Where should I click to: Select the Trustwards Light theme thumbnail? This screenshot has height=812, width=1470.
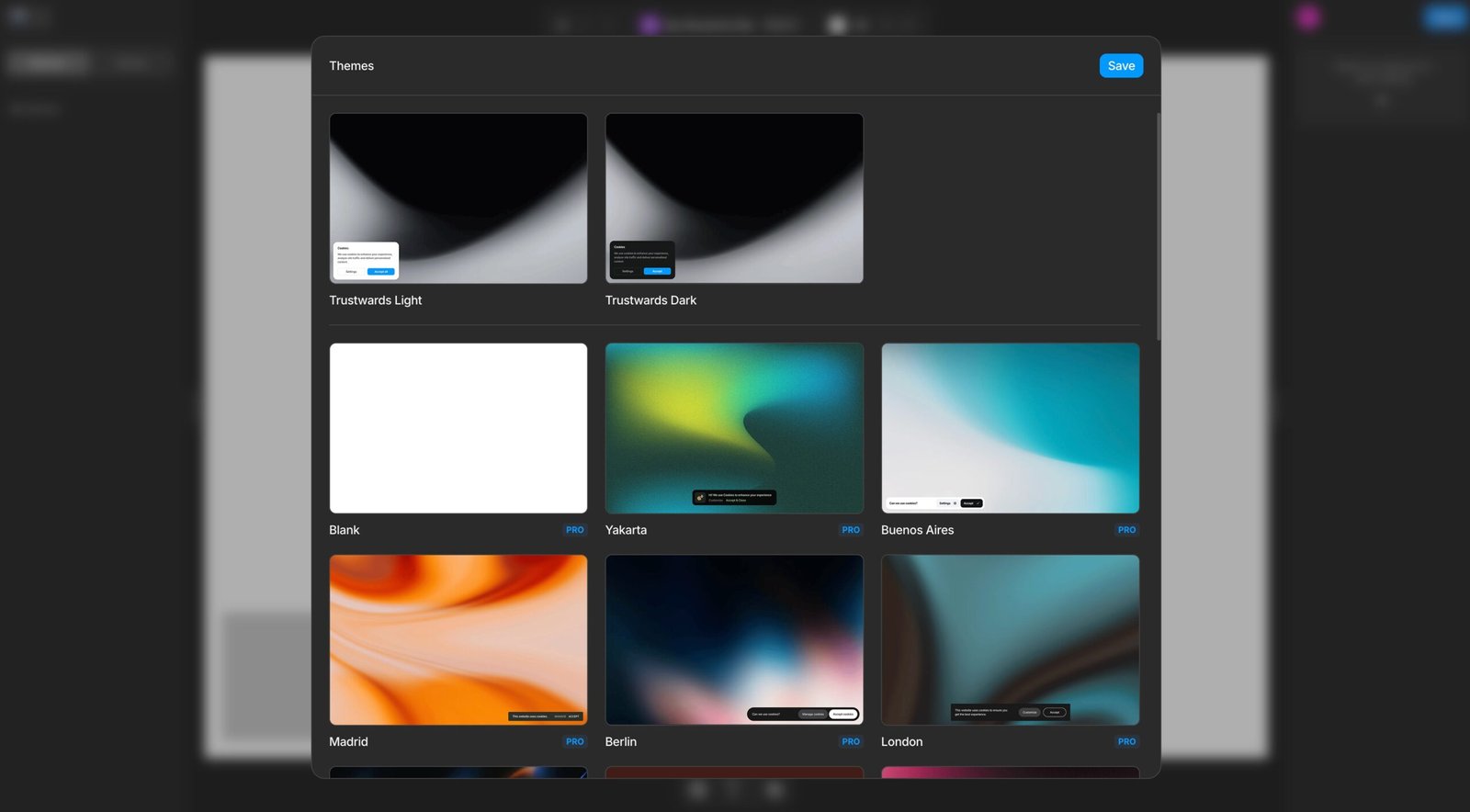(x=458, y=198)
